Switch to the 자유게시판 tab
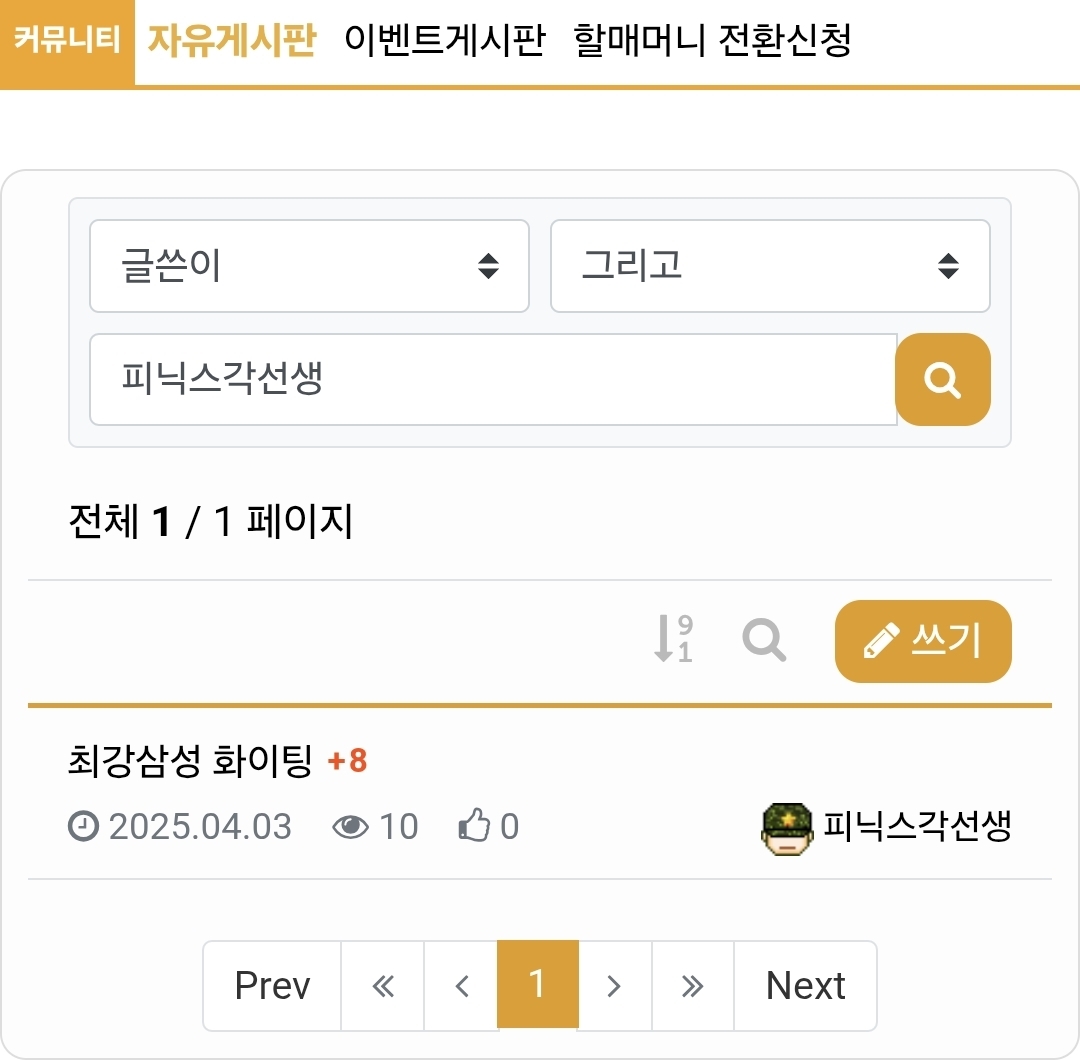 (231, 41)
